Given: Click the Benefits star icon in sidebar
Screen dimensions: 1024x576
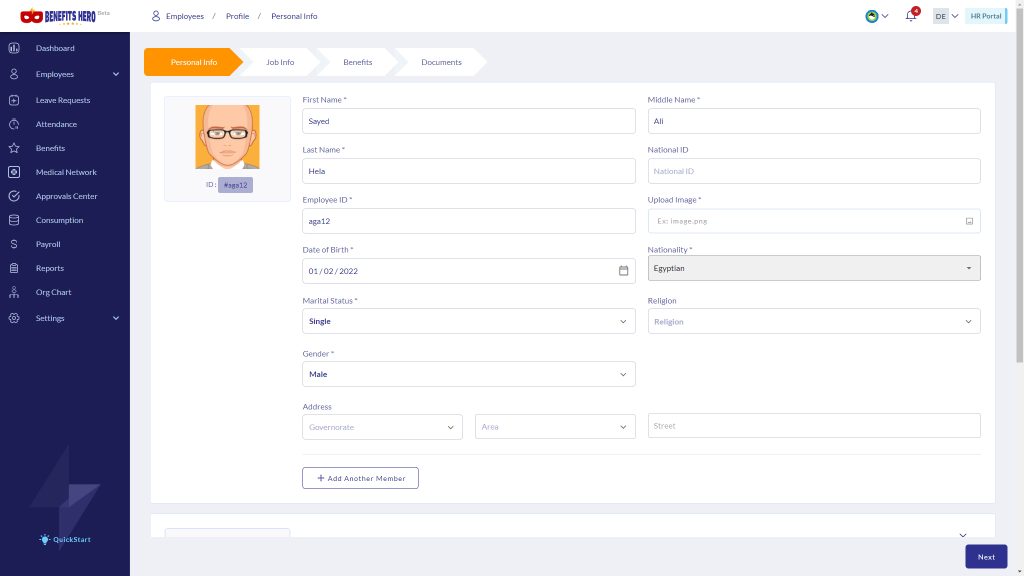Looking at the screenshot, I should (x=14, y=148).
